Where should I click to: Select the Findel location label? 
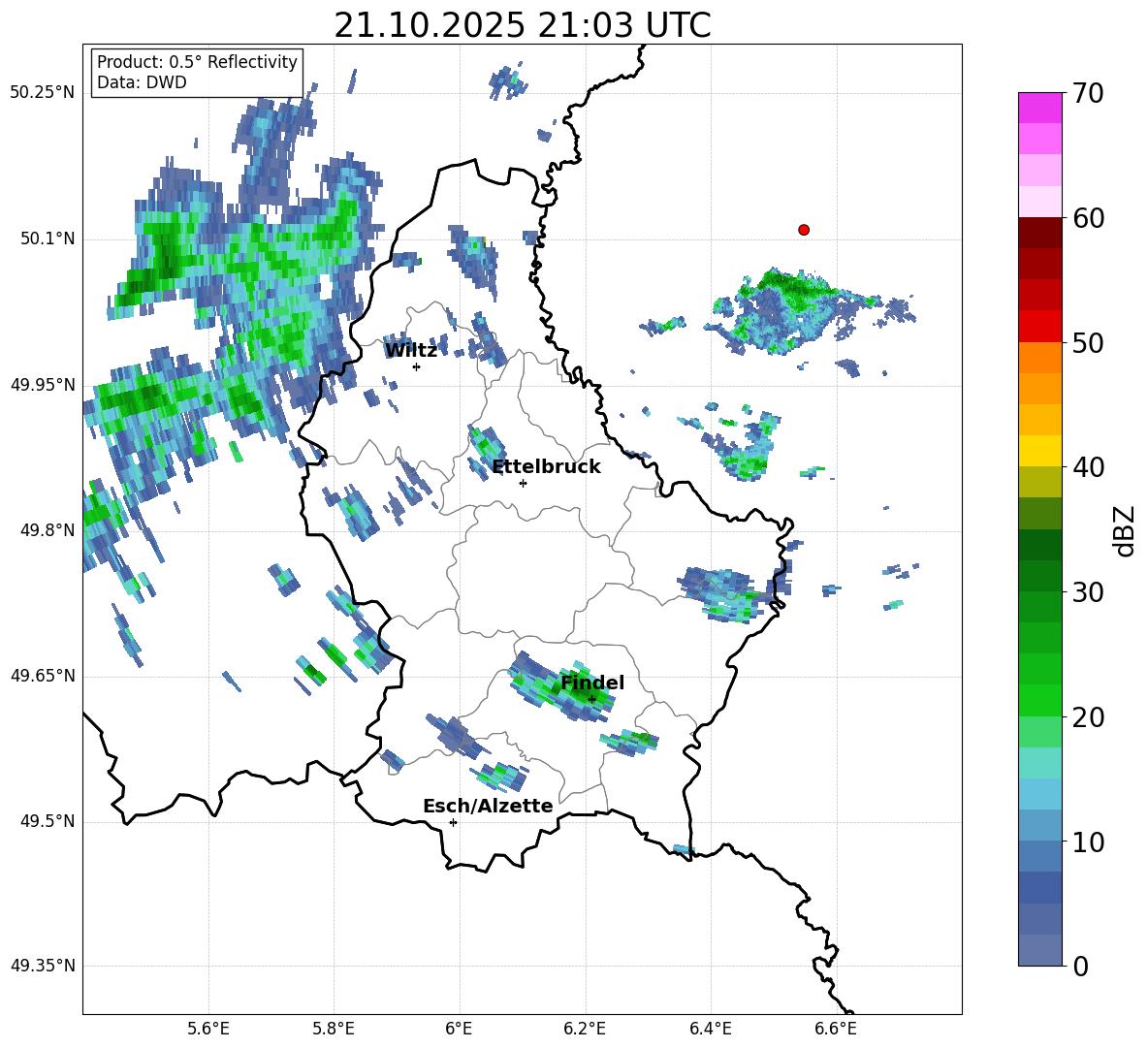tap(592, 683)
